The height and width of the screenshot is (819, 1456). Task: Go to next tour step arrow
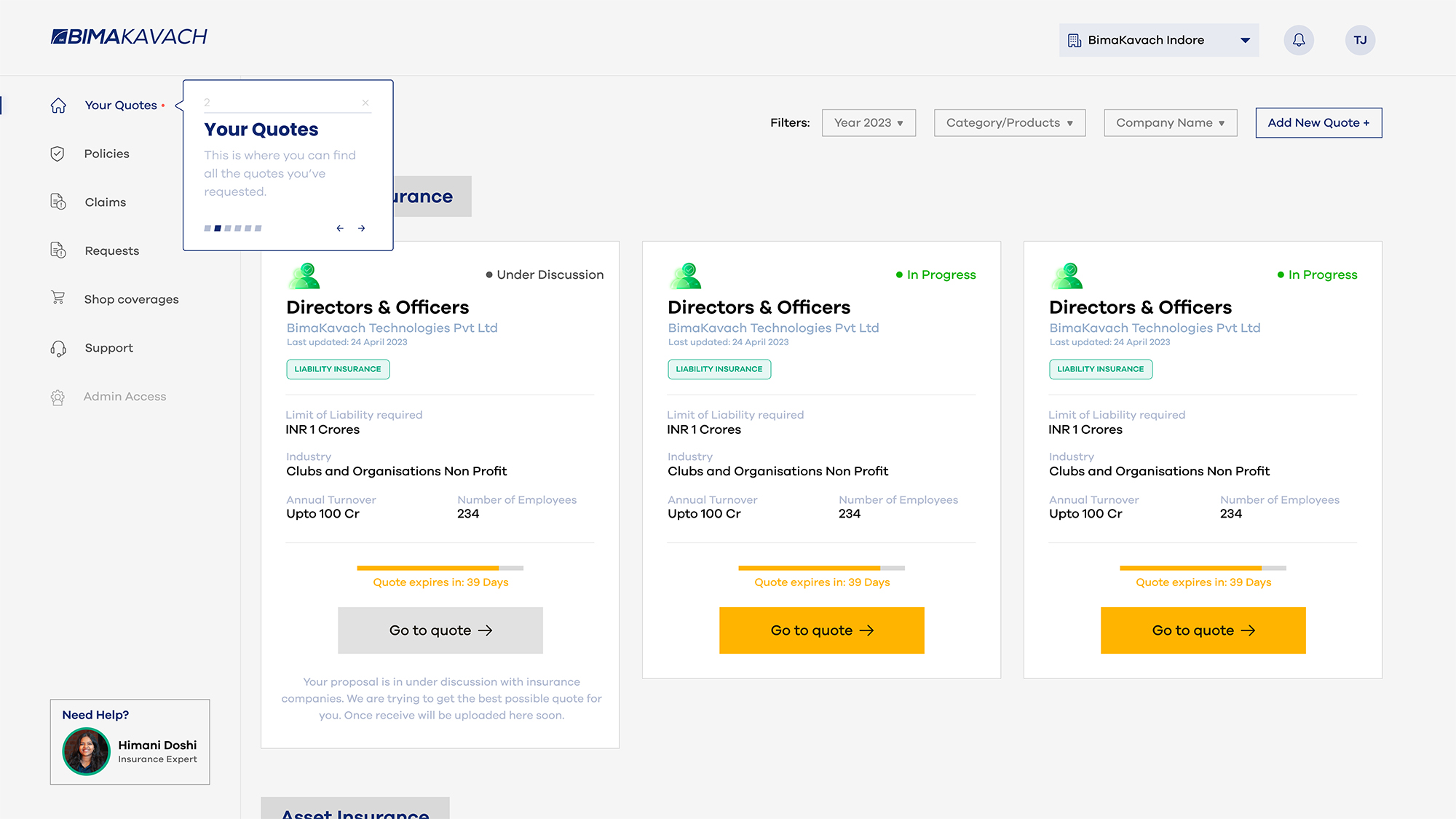tap(362, 229)
